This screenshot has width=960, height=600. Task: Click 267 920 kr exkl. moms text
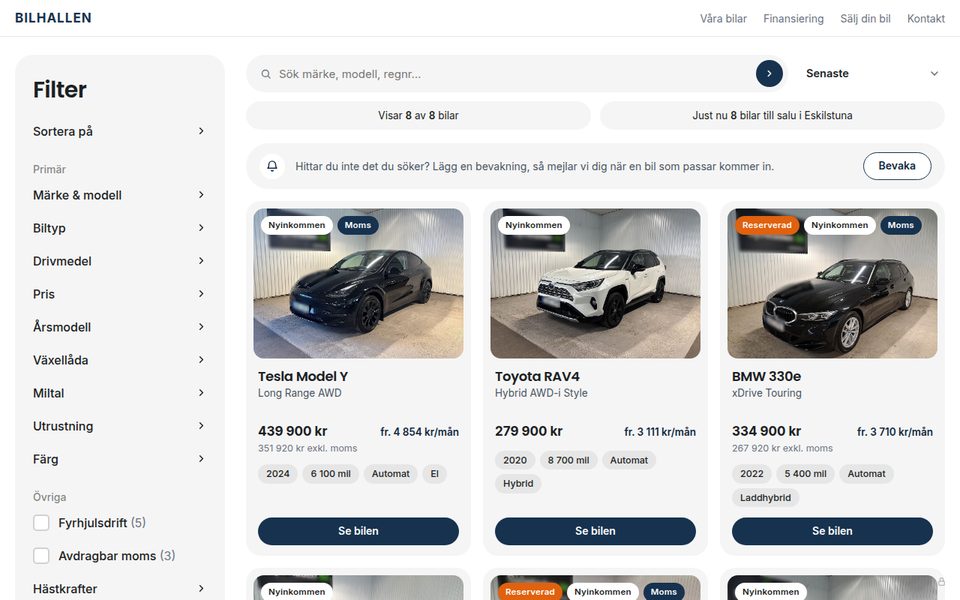tap(782, 448)
